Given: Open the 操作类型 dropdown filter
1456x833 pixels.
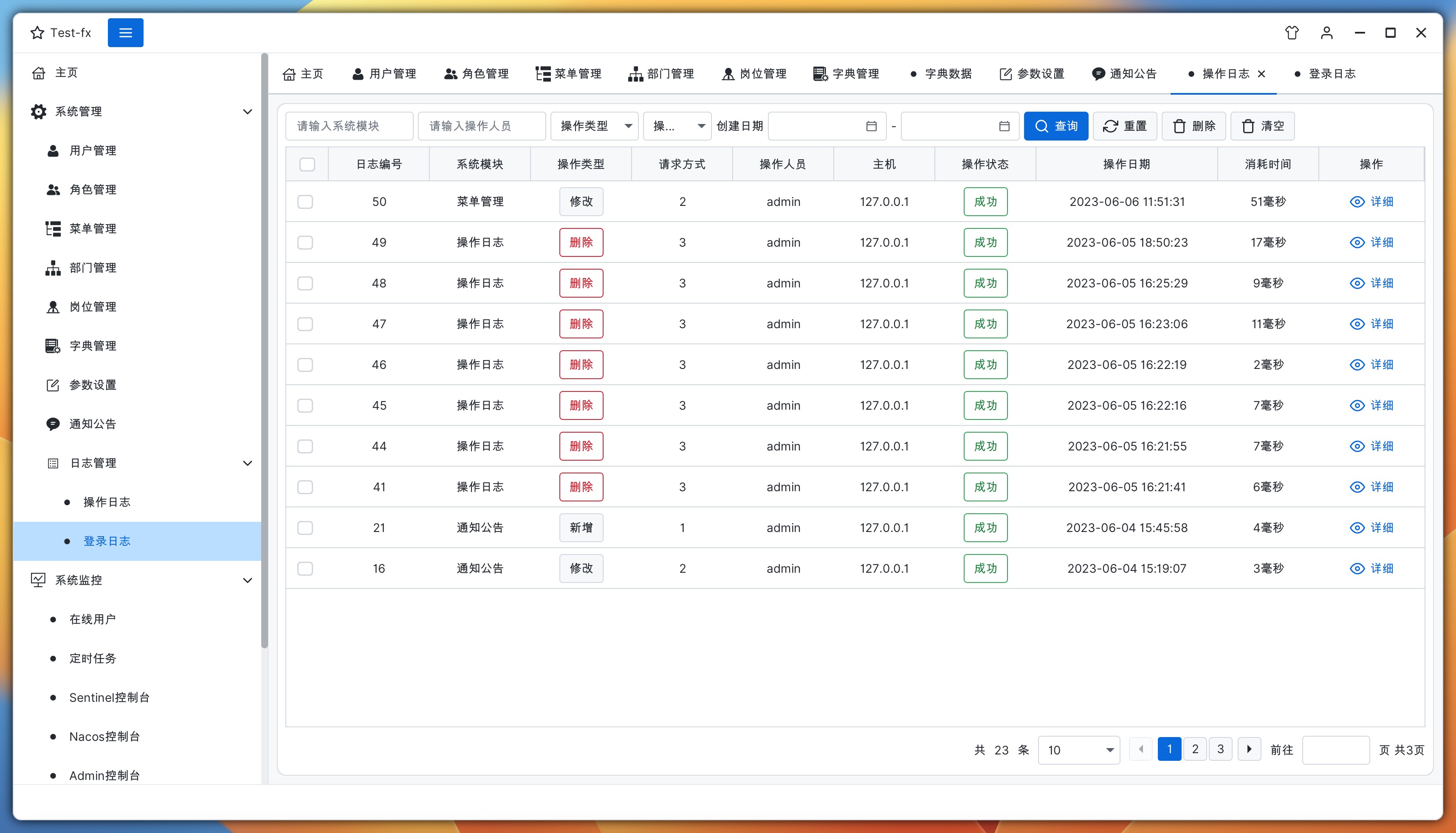Looking at the screenshot, I should pyautogui.click(x=595, y=126).
